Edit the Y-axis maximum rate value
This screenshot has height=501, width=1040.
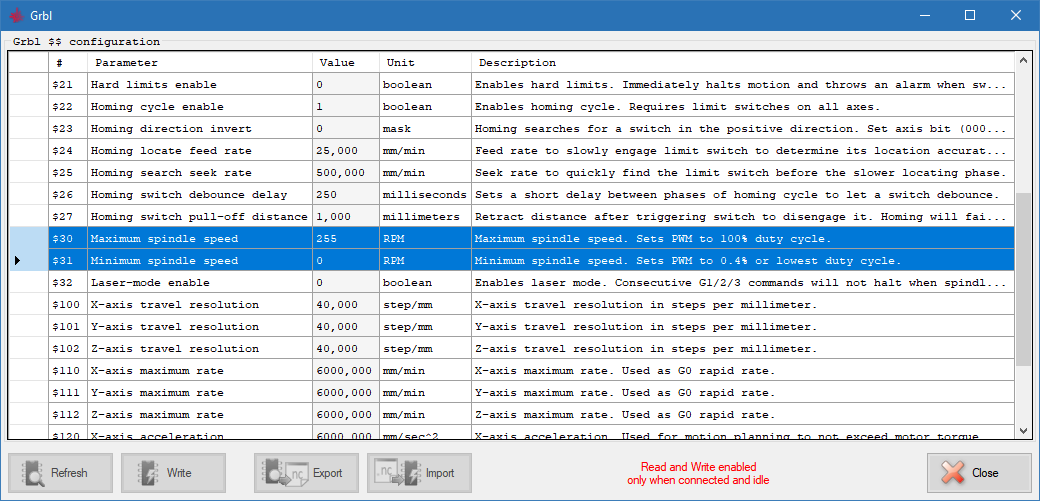[346, 392]
